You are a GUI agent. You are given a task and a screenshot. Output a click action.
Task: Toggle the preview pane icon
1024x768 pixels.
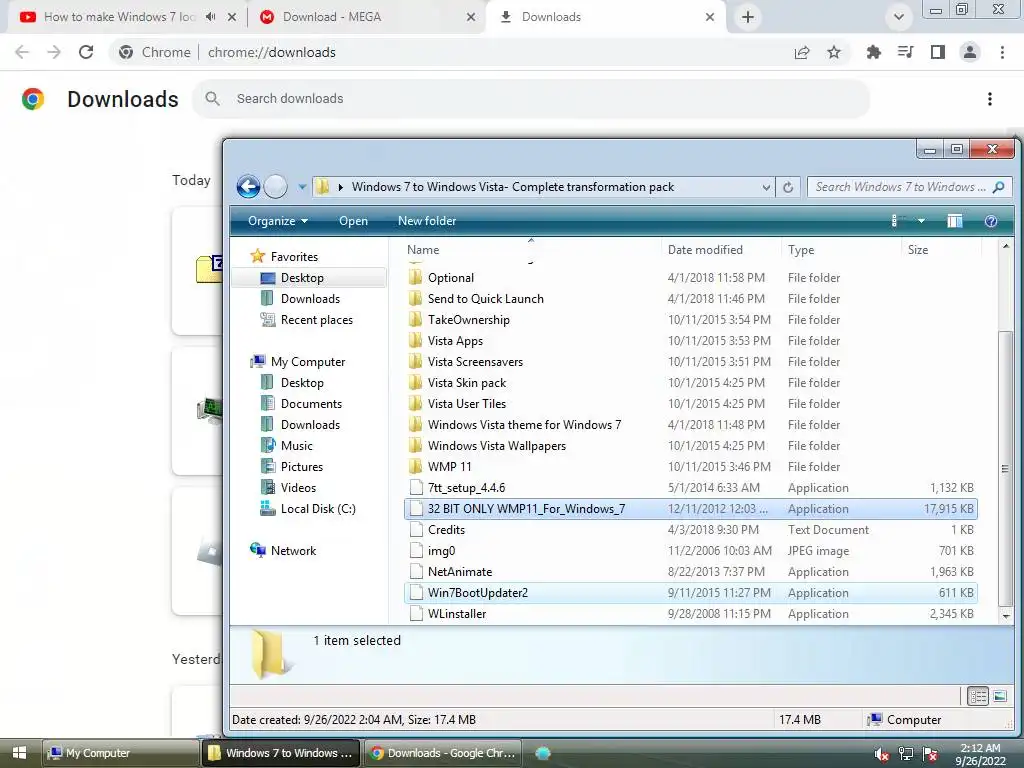pos(955,221)
